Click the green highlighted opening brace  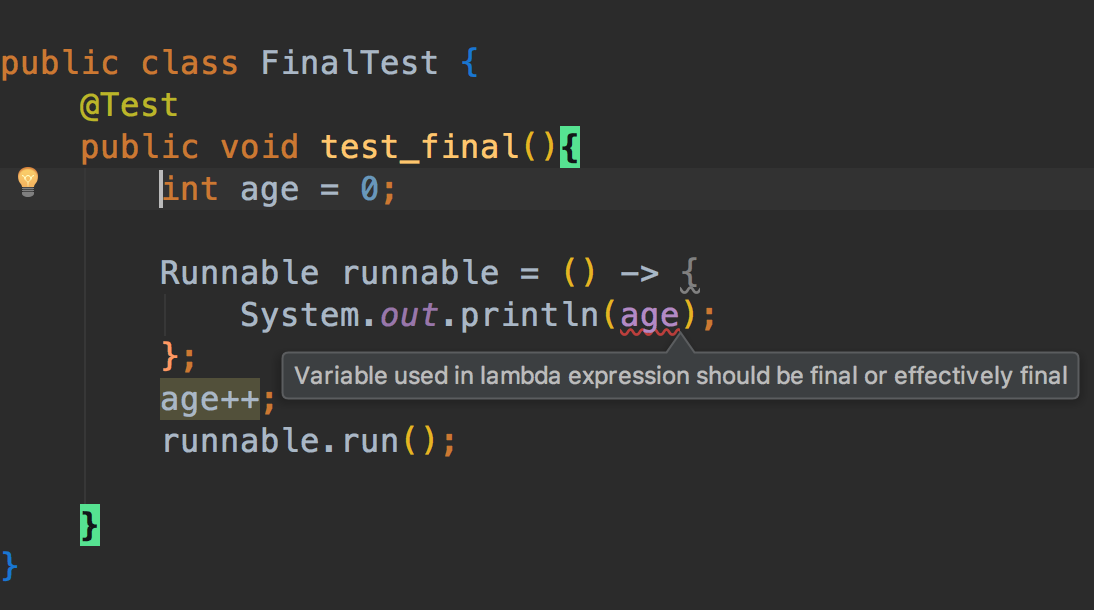570,147
